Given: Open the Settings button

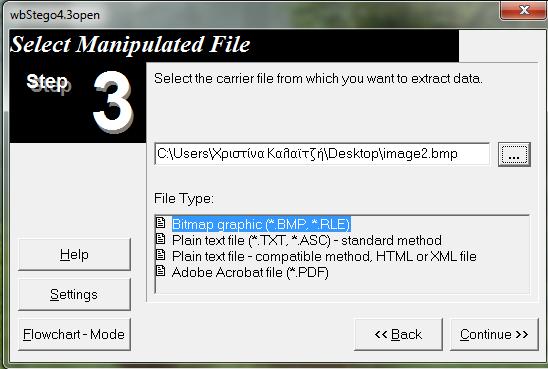Looking at the screenshot, I should coord(74,294).
